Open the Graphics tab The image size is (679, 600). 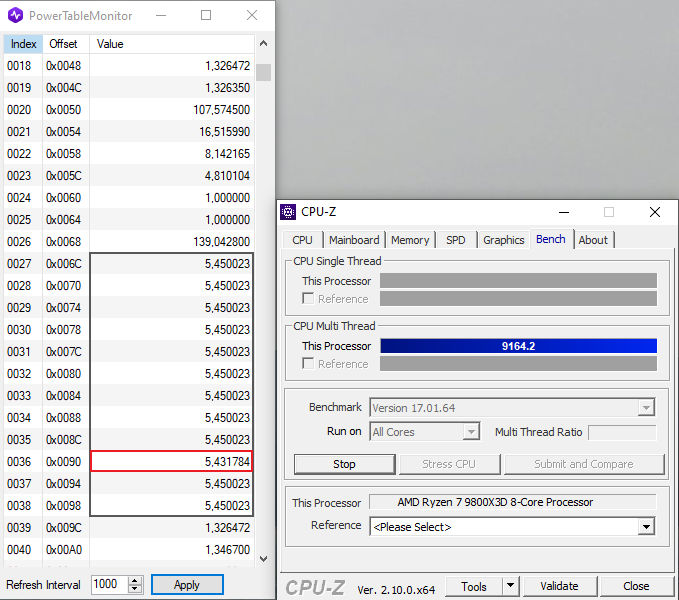504,240
